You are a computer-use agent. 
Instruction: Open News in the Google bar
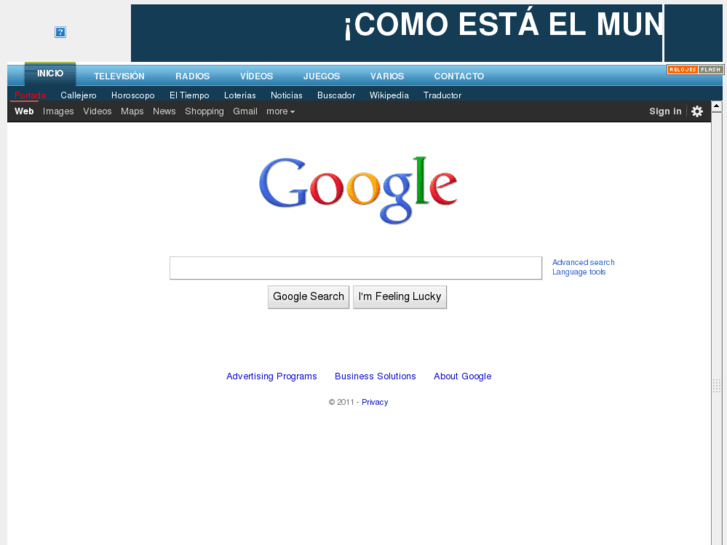(x=164, y=111)
